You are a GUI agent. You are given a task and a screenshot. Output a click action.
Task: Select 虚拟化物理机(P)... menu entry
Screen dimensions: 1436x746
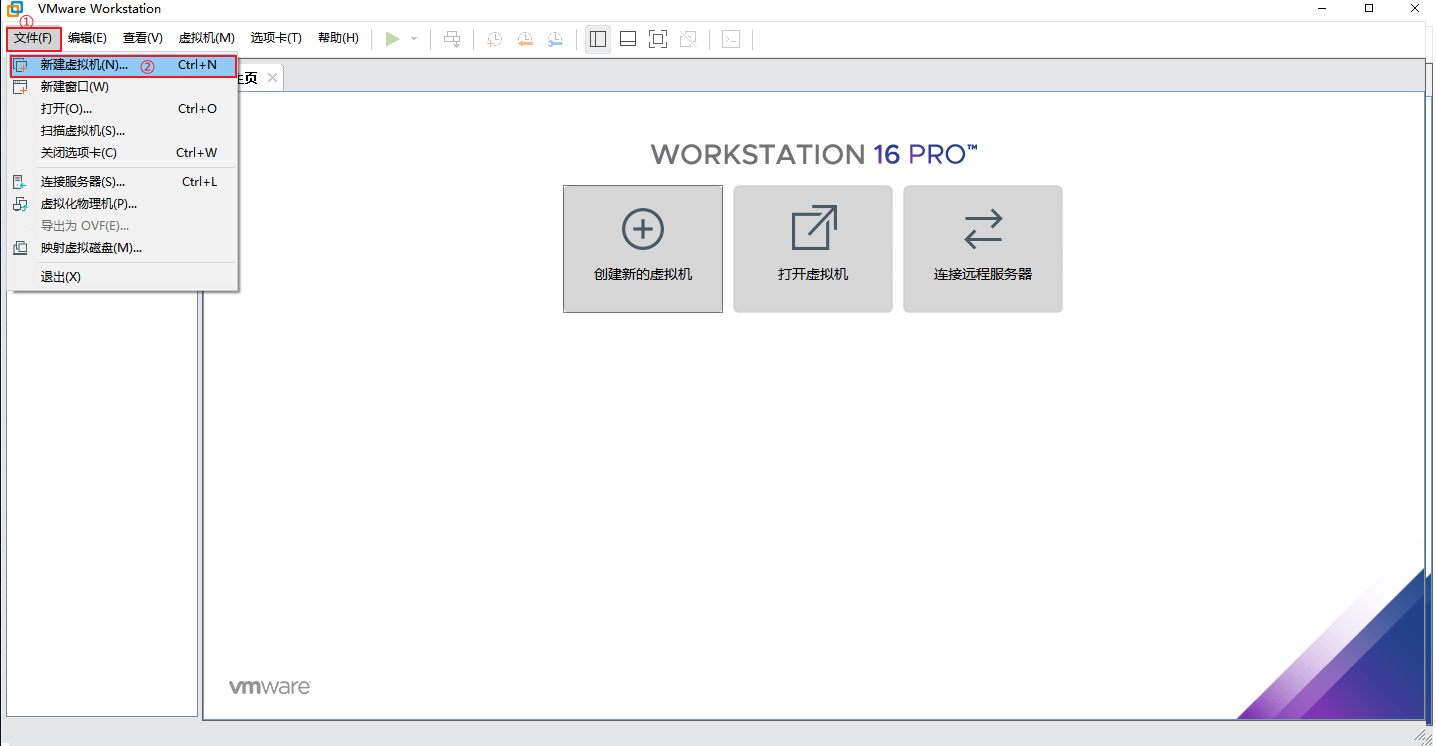point(123,204)
